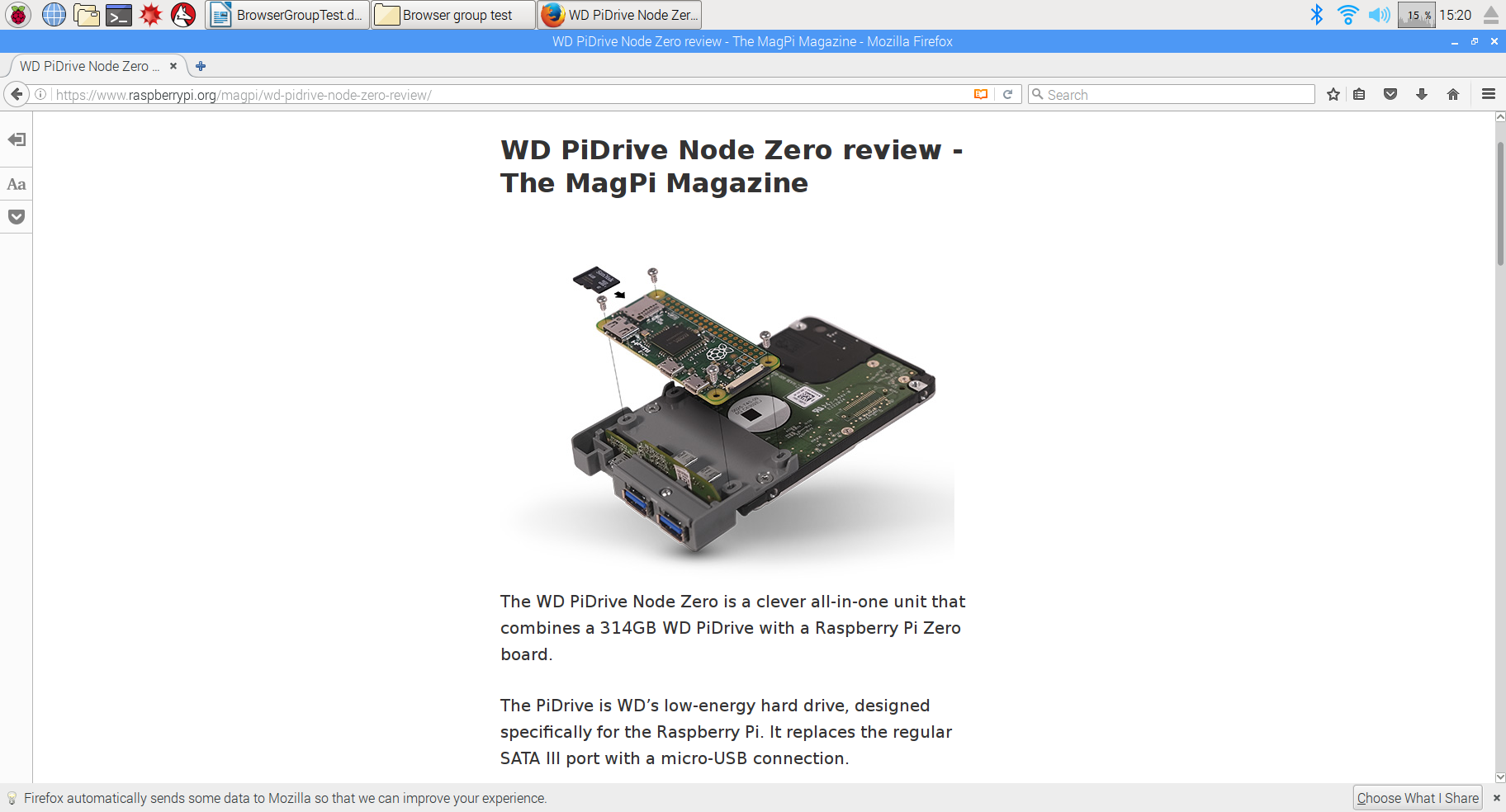1506x812 pixels.
Task: Open a new tab with plus button
Action: click(x=201, y=66)
